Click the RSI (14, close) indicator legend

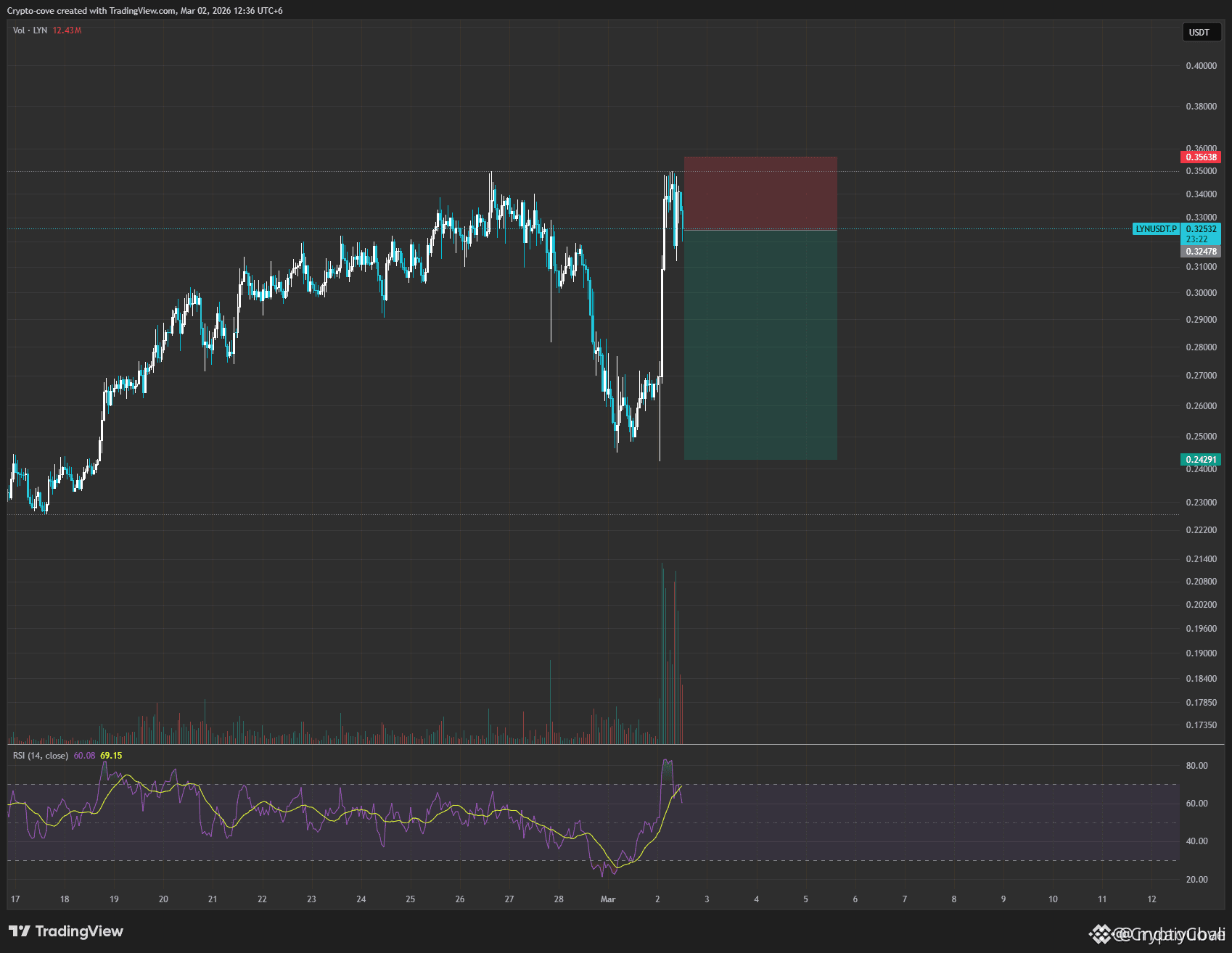[x=41, y=756]
